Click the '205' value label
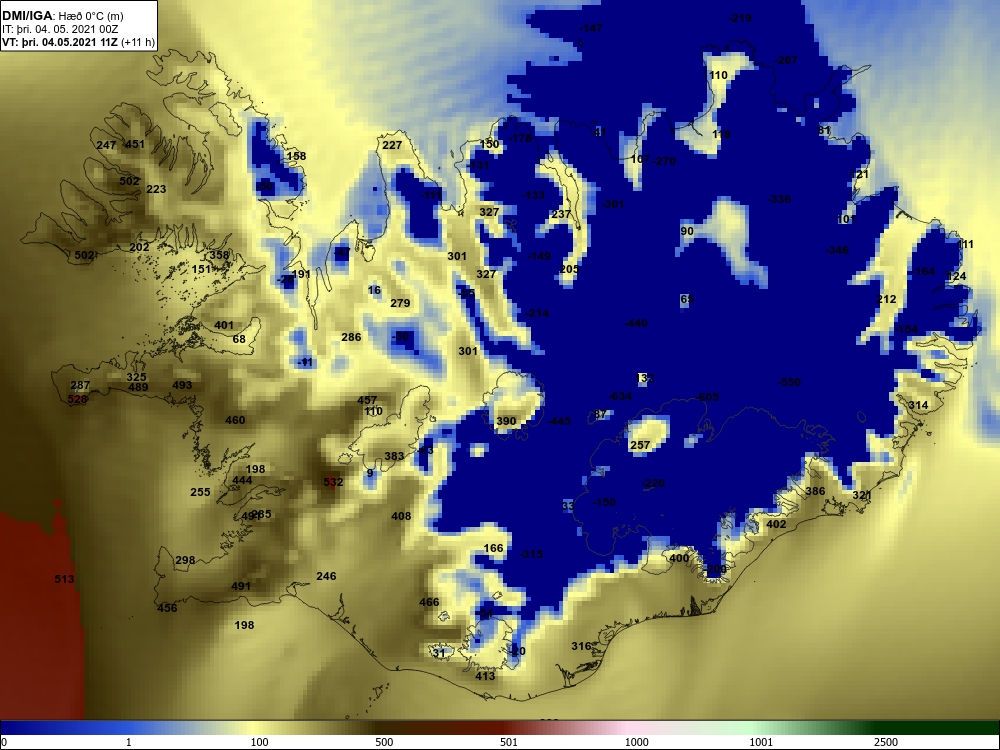 [x=569, y=269]
